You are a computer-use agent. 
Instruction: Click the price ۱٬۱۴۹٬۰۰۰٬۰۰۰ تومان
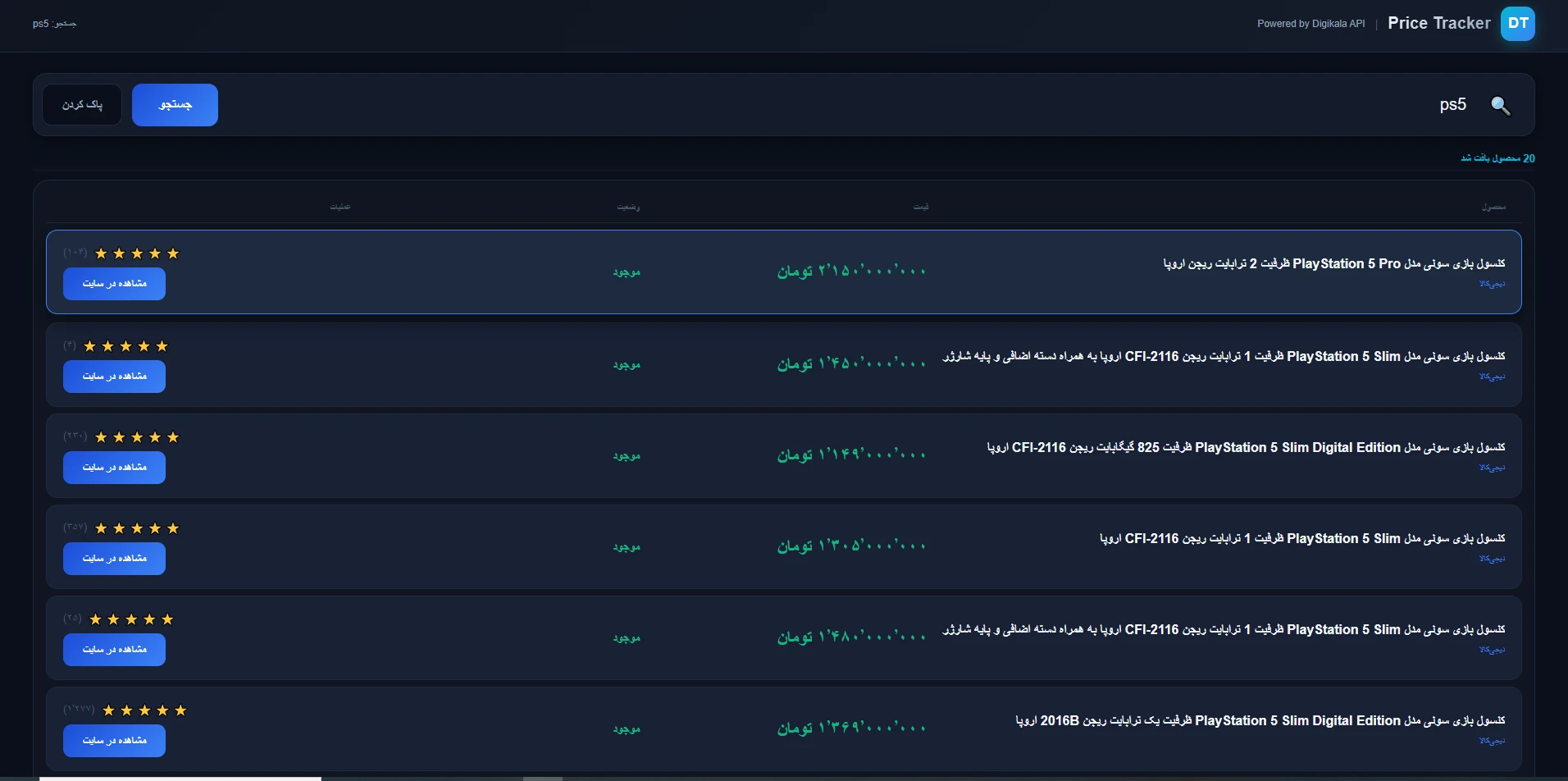click(x=851, y=455)
